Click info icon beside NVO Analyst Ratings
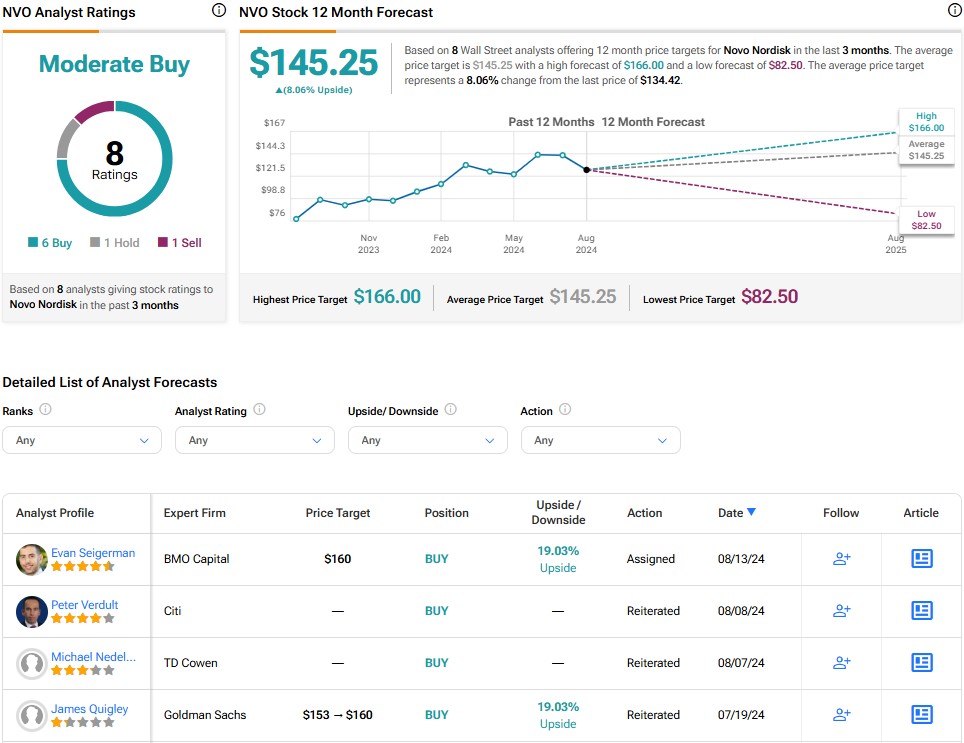Image resolution: width=964 pixels, height=743 pixels. click(219, 11)
